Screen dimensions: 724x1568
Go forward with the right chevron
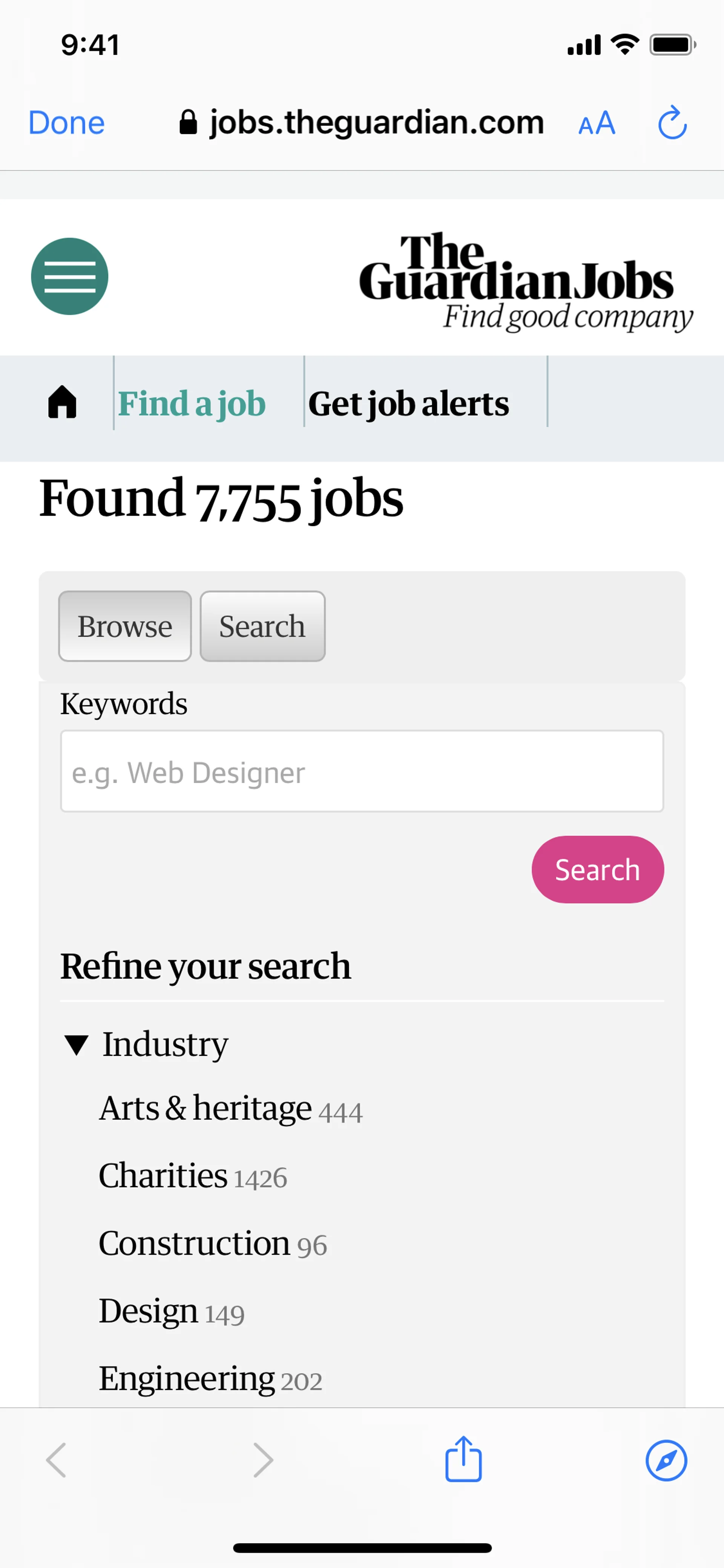(263, 1460)
